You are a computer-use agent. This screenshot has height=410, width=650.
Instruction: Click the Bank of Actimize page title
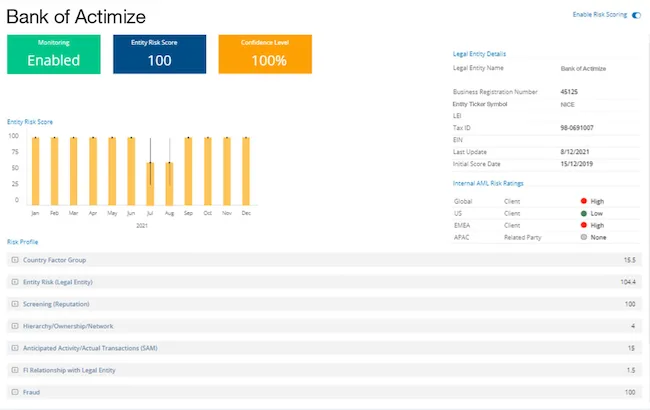(x=76, y=17)
